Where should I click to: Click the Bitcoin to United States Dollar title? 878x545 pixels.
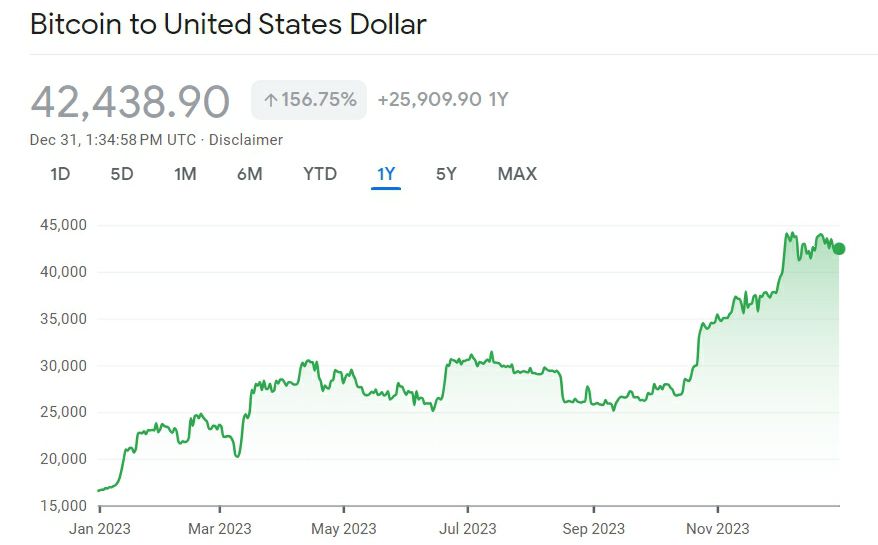[x=228, y=24]
